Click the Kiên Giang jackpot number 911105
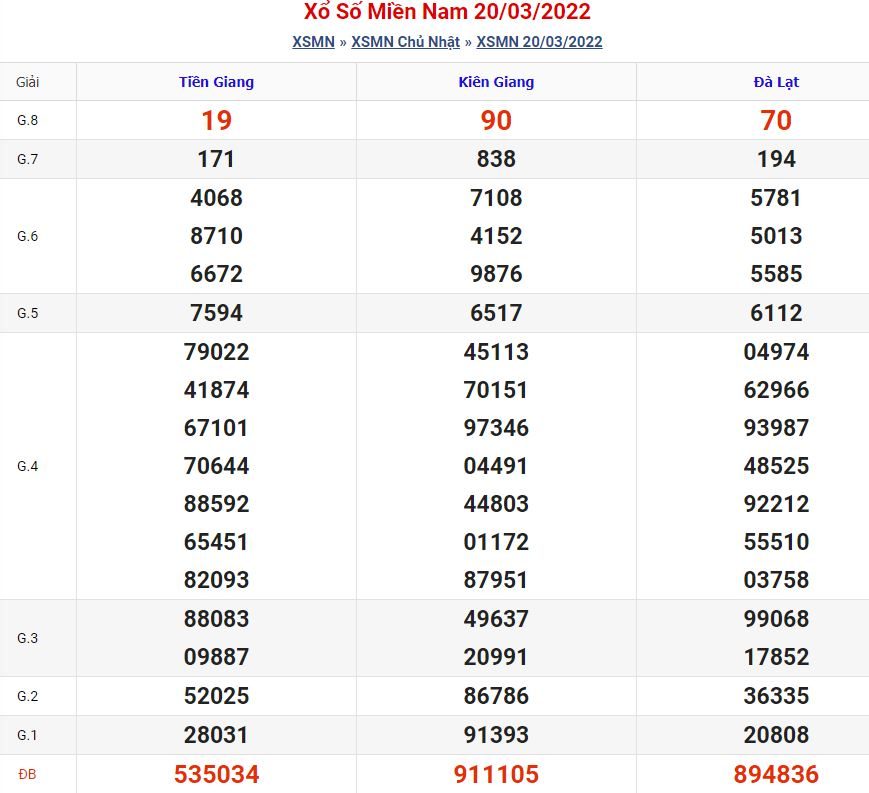The width and height of the screenshot is (869, 793). coord(496,774)
